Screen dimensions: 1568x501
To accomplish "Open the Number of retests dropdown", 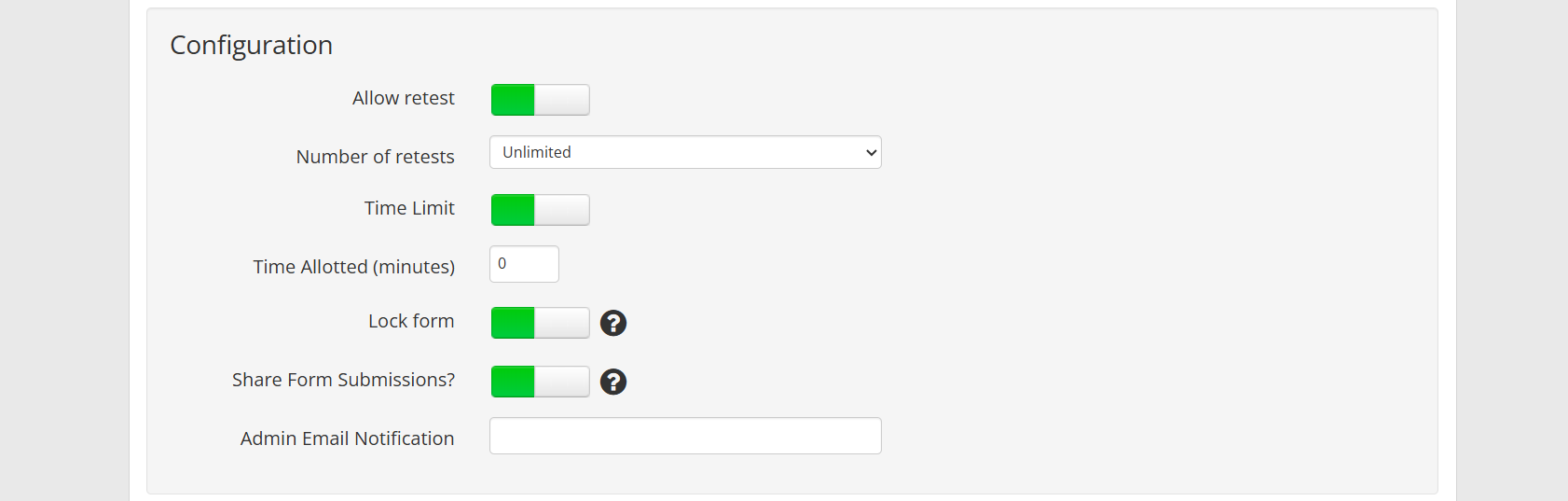I will pos(684,152).
